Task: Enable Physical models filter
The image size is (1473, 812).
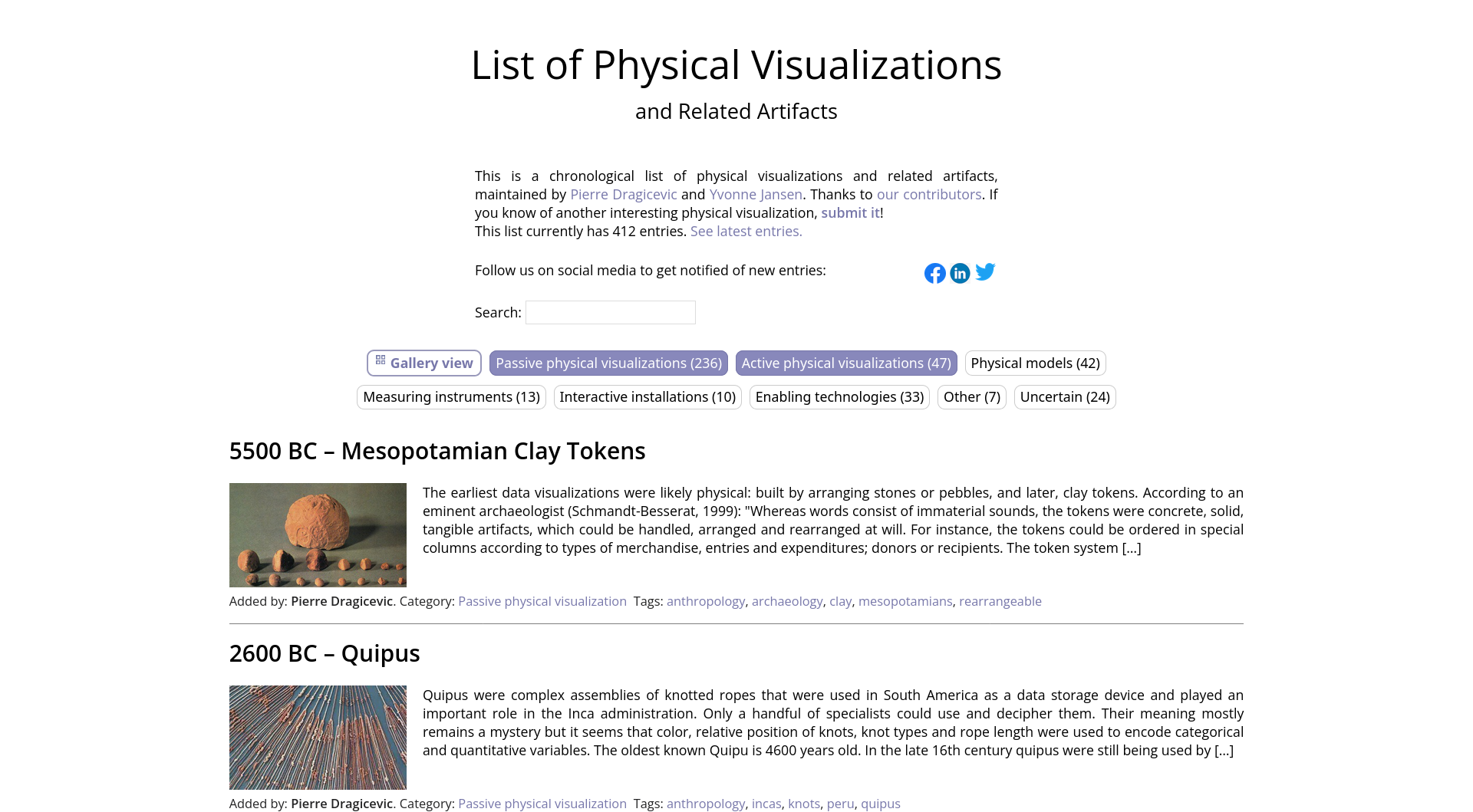Action: point(1034,363)
